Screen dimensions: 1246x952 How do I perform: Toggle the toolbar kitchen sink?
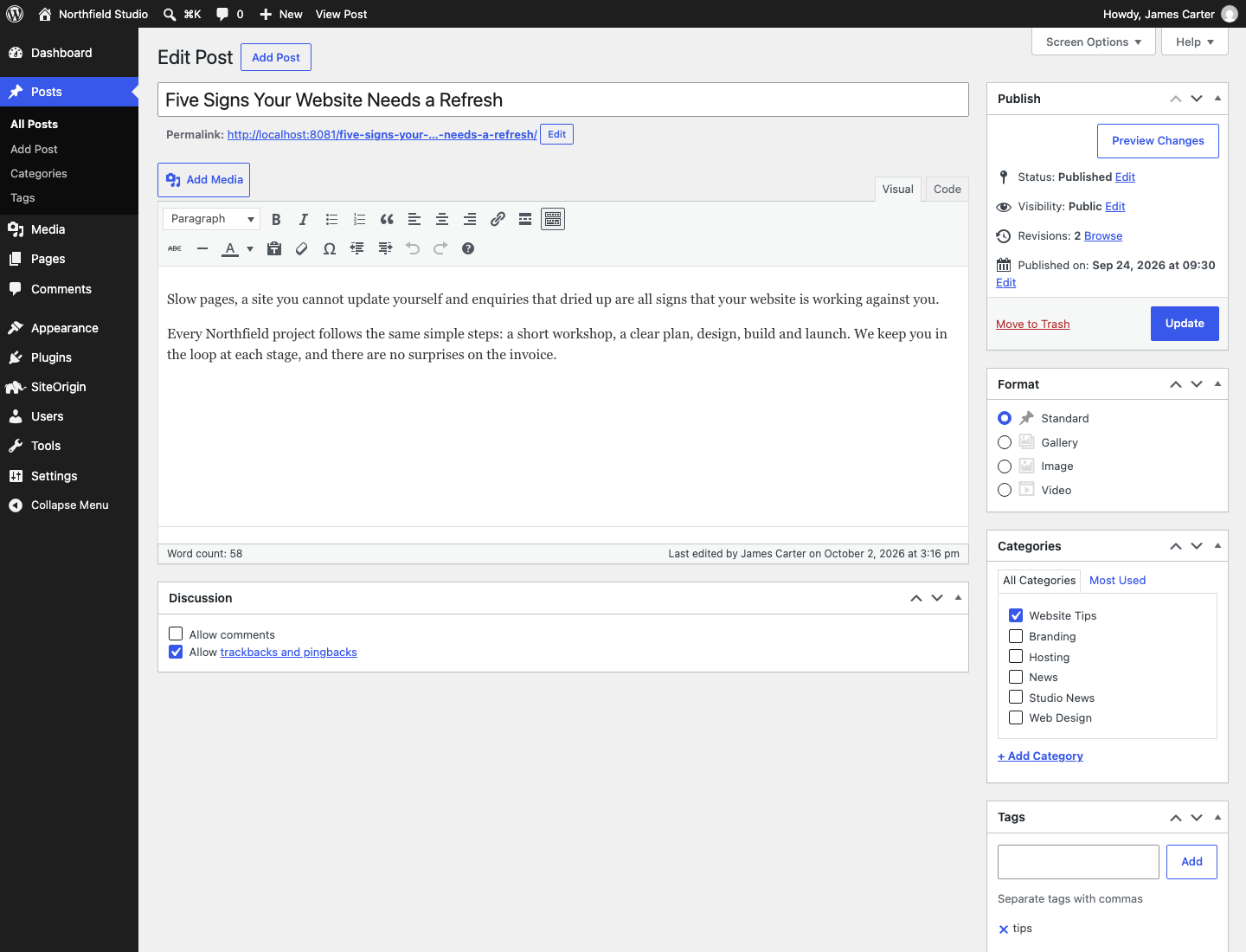(553, 220)
